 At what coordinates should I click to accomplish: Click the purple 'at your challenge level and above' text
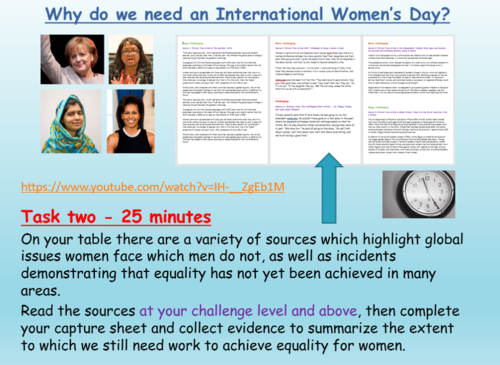coord(248,311)
